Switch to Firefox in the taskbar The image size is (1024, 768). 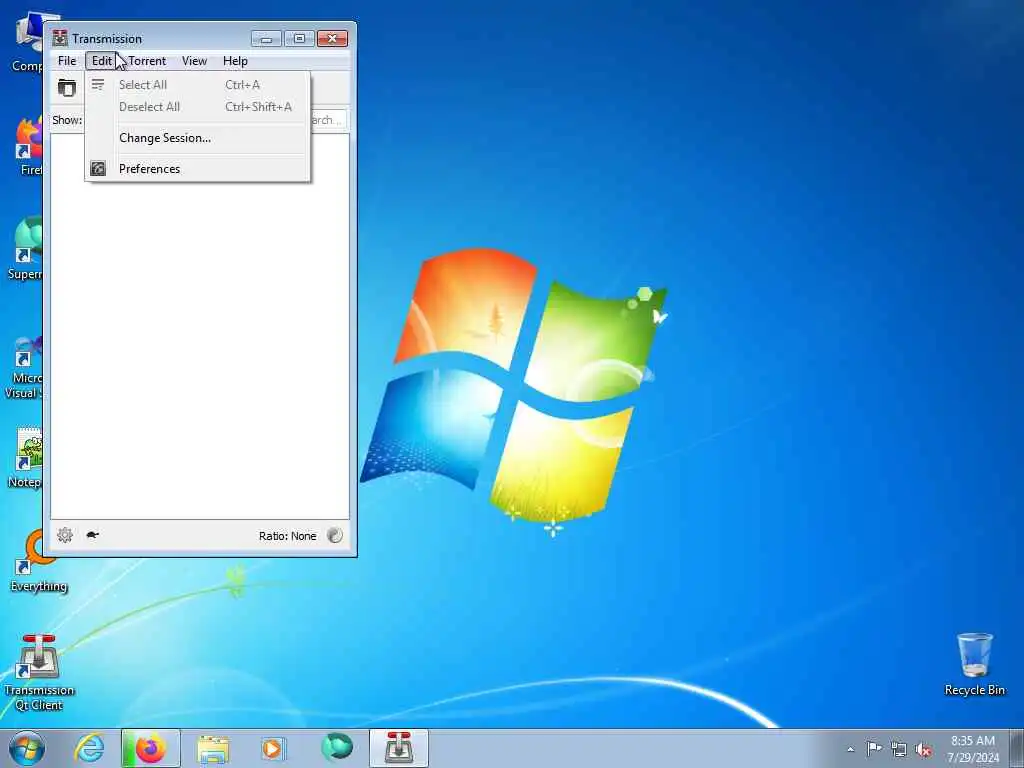pos(150,748)
